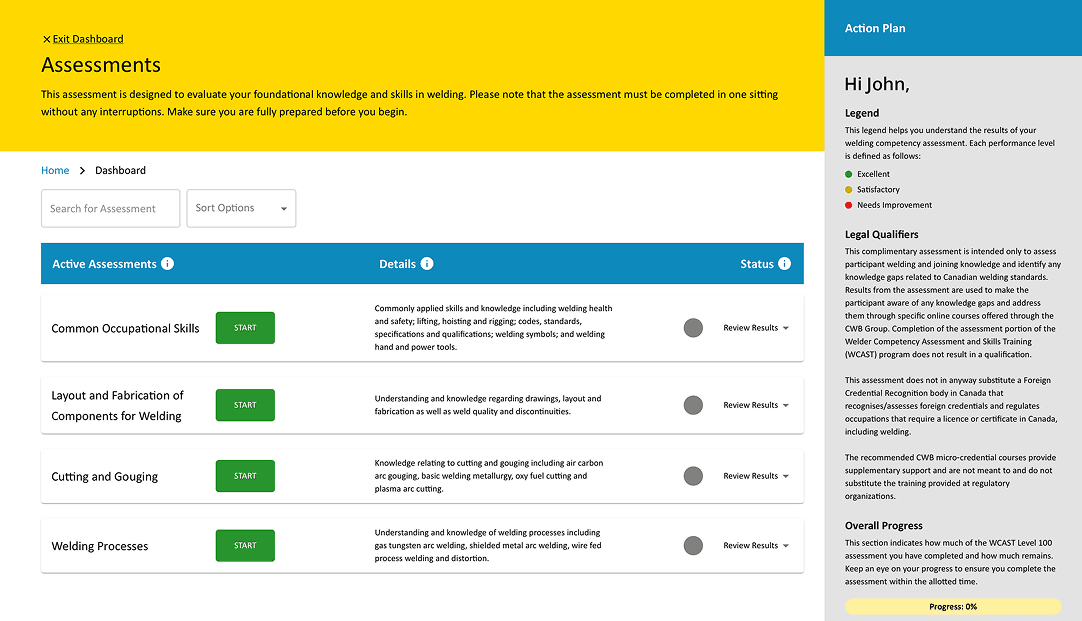Click the Status column info icon
Screen dimensions: 1082x621
click(x=784, y=264)
